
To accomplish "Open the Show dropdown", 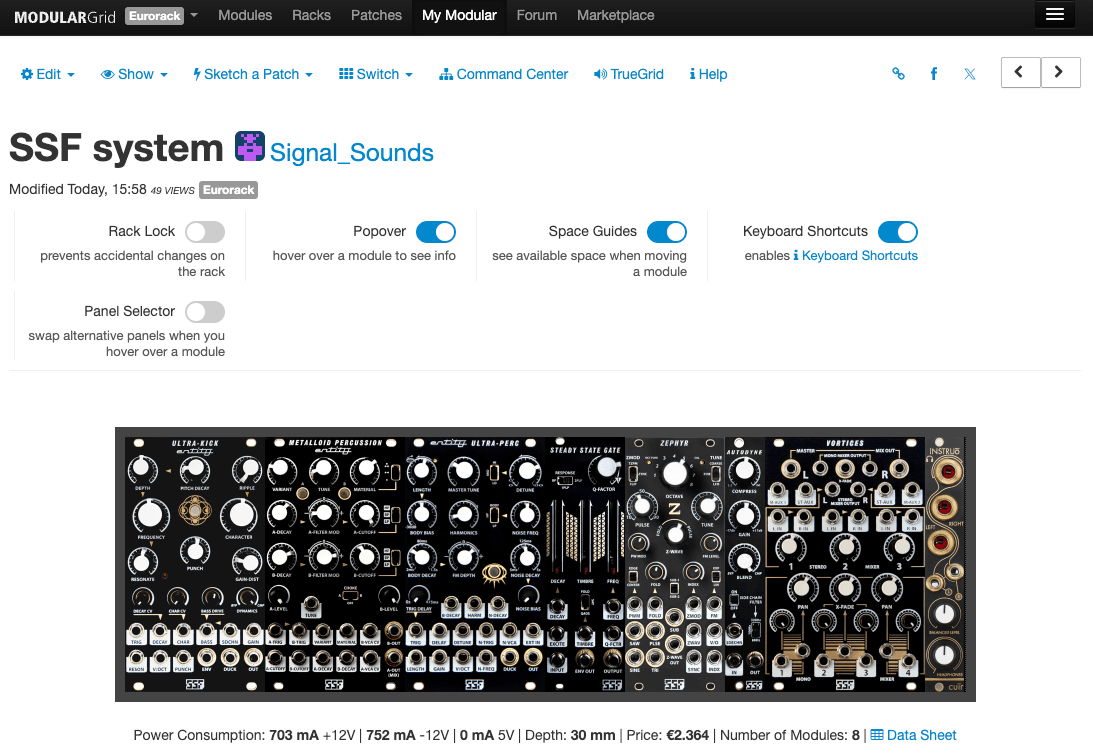I will pyautogui.click(x=135, y=74).
